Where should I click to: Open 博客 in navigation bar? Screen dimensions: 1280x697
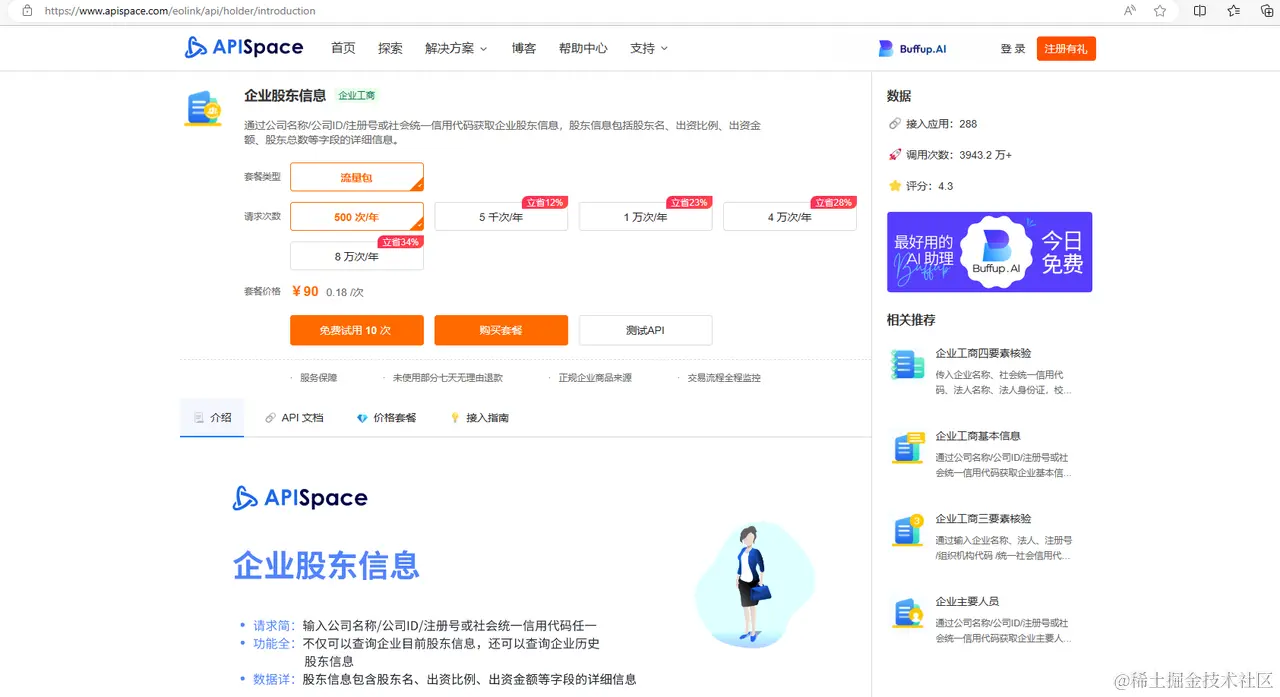point(524,48)
